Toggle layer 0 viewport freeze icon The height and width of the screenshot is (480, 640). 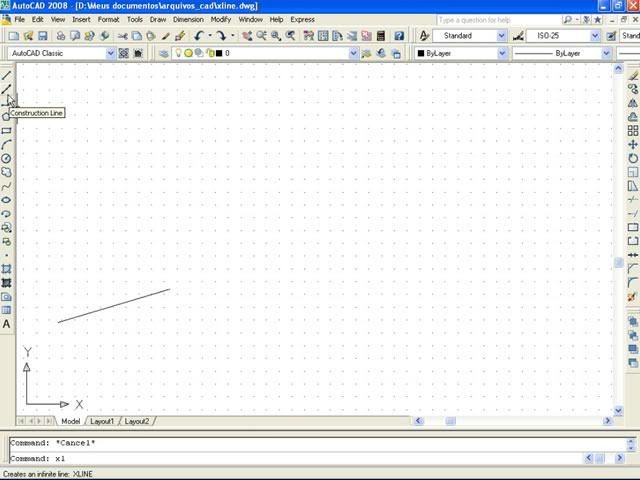[x=199, y=53]
